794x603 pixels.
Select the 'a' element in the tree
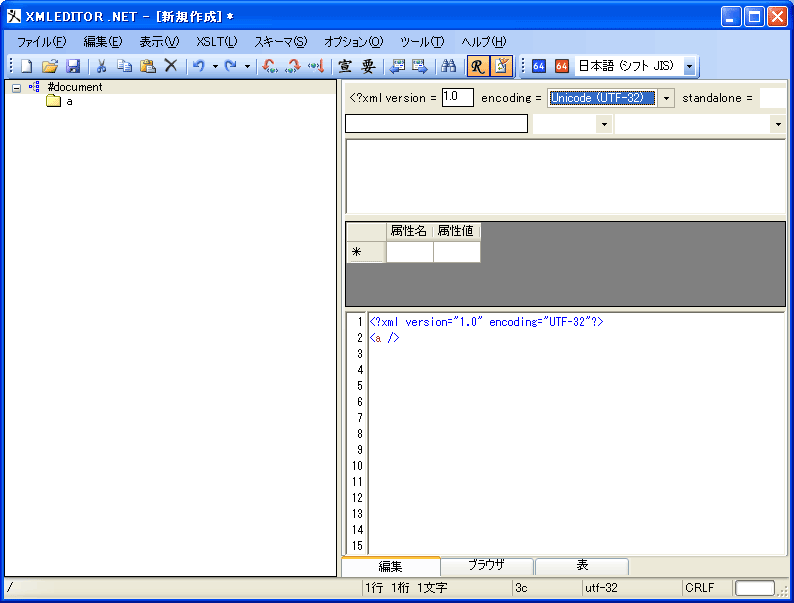(x=69, y=101)
